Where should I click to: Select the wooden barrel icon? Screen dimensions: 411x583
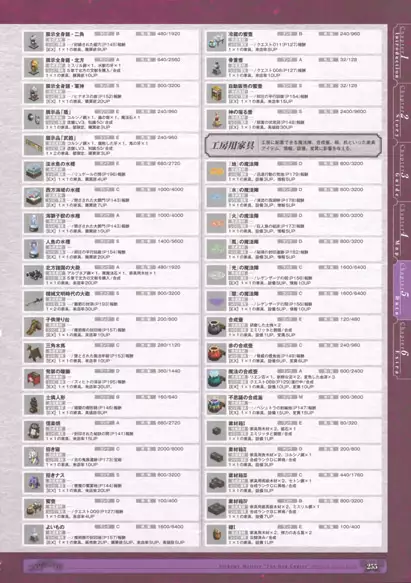tap(216, 535)
